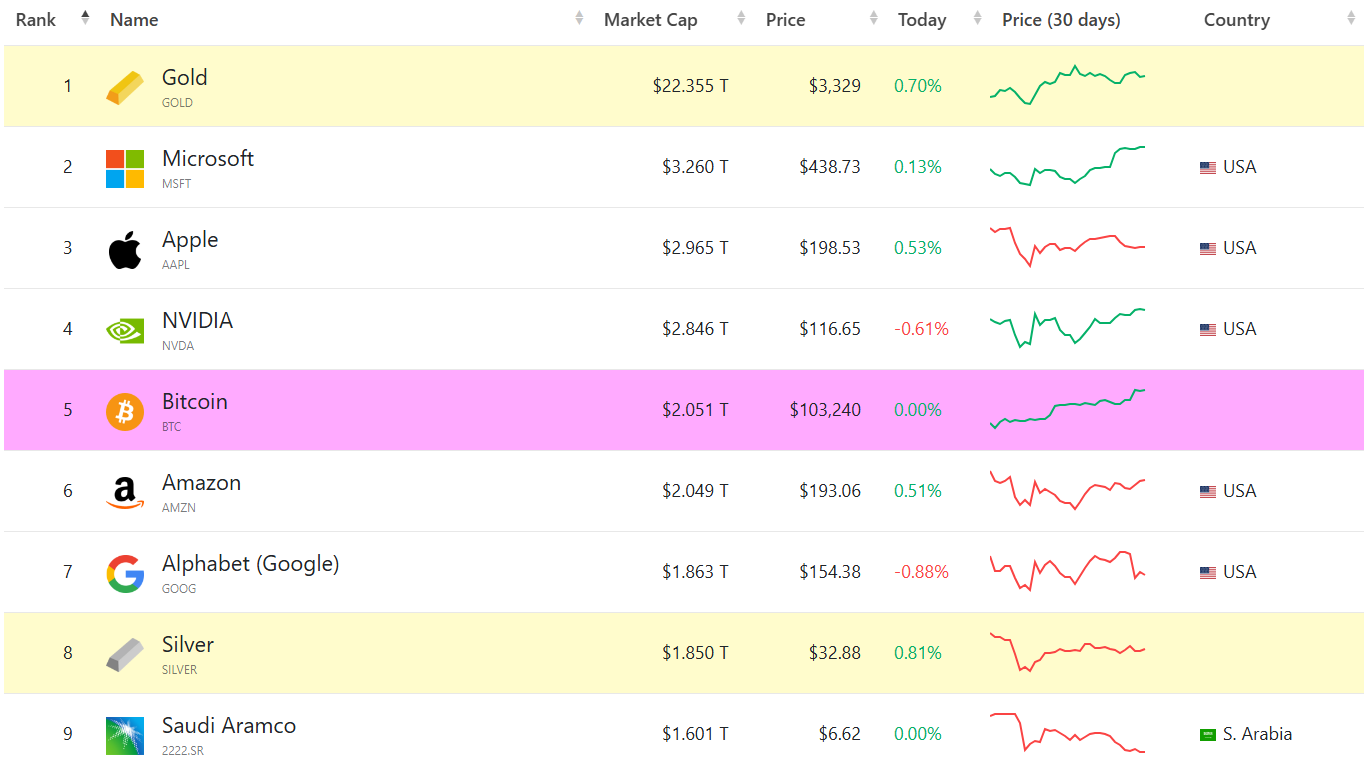
Task: Click Apple's 30-day price chart
Action: pyautogui.click(x=1067, y=247)
